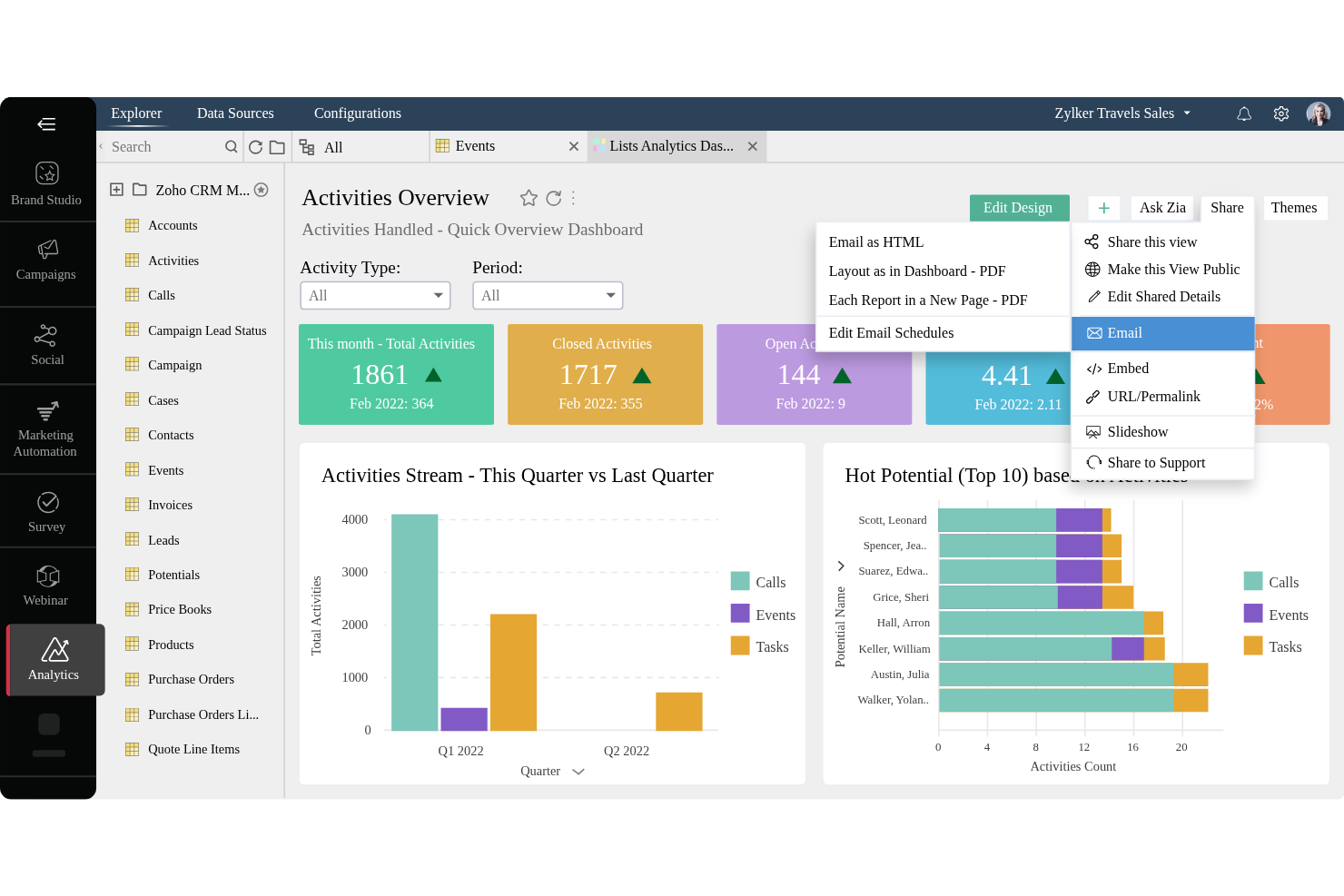Collapse explorer panel with left chevron
1344x896 pixels.
coord(101,146)
